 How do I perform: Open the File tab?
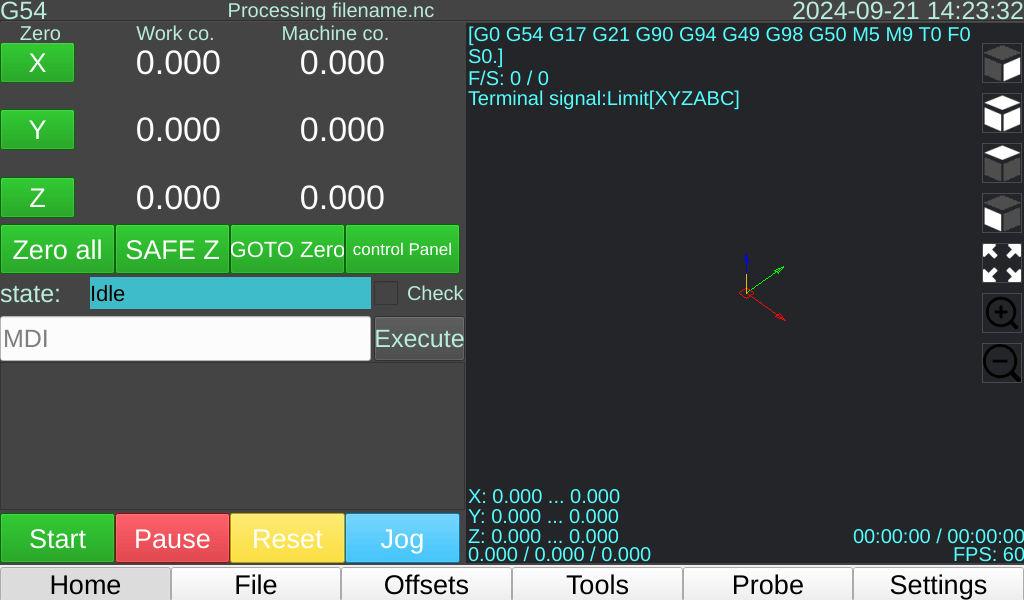tap(256, 584)
